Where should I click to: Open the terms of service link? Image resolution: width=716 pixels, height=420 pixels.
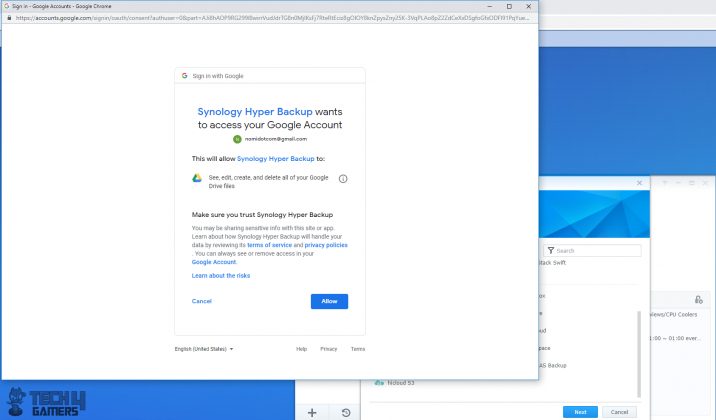(269, 245)
